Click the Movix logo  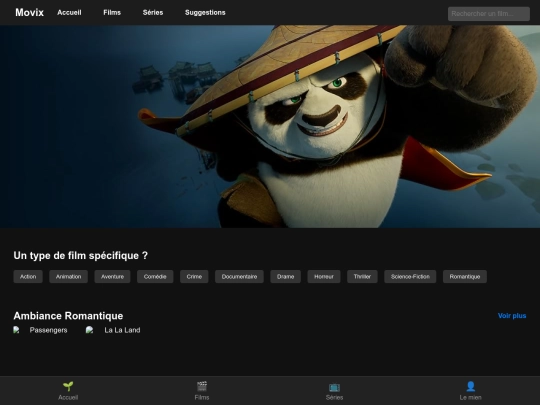pyautogui.click(x=30, y=12)
